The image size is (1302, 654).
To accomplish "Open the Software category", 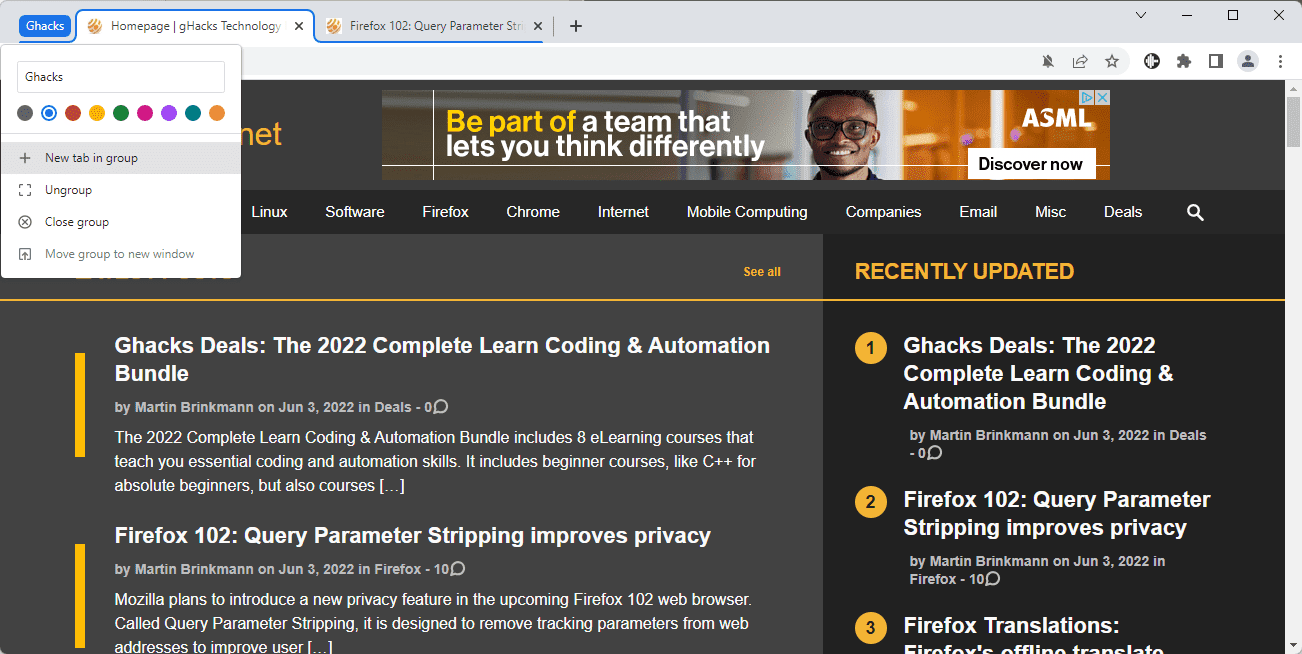I will click(x=355, y=212).
